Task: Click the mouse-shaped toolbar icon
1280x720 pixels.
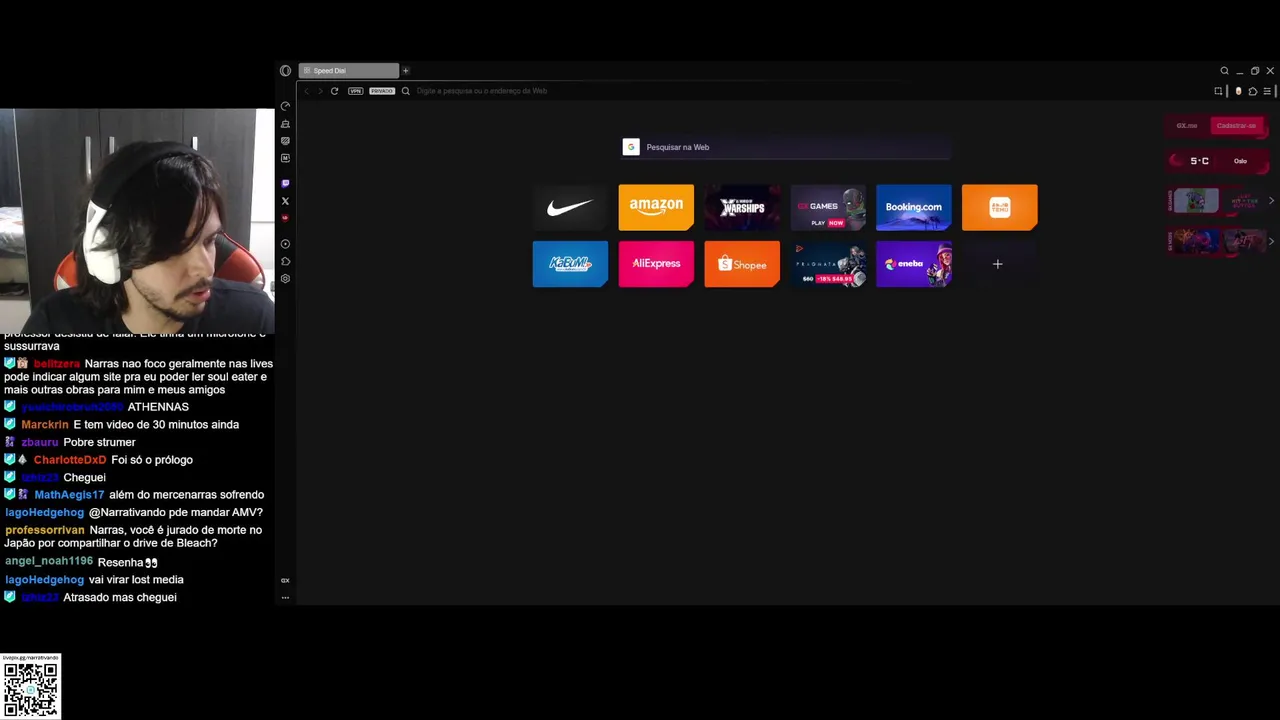Action: (1238, 91)
